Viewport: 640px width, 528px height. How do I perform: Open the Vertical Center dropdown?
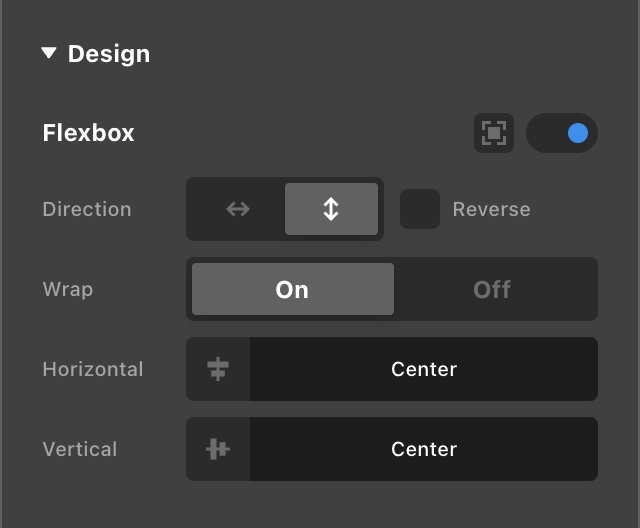(424, 449)
